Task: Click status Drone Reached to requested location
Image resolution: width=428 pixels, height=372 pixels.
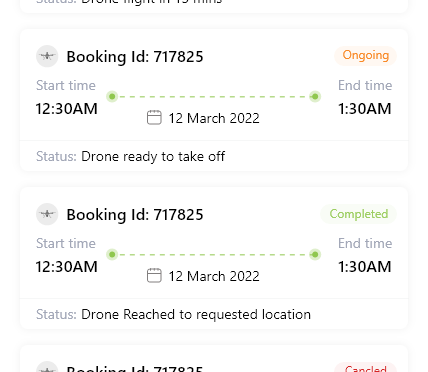Action: tap(196, 315)
